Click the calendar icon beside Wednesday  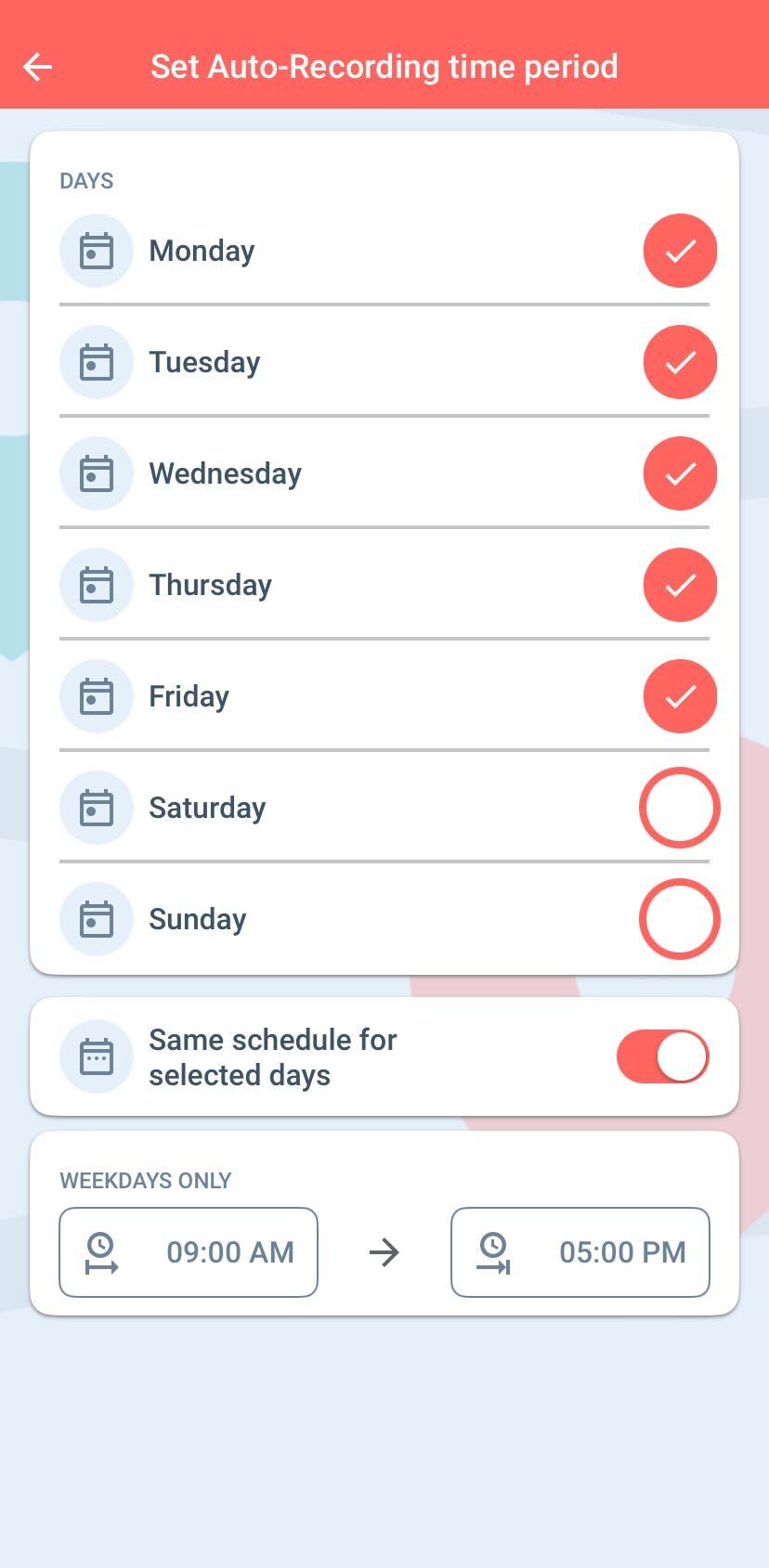point(97,473)
